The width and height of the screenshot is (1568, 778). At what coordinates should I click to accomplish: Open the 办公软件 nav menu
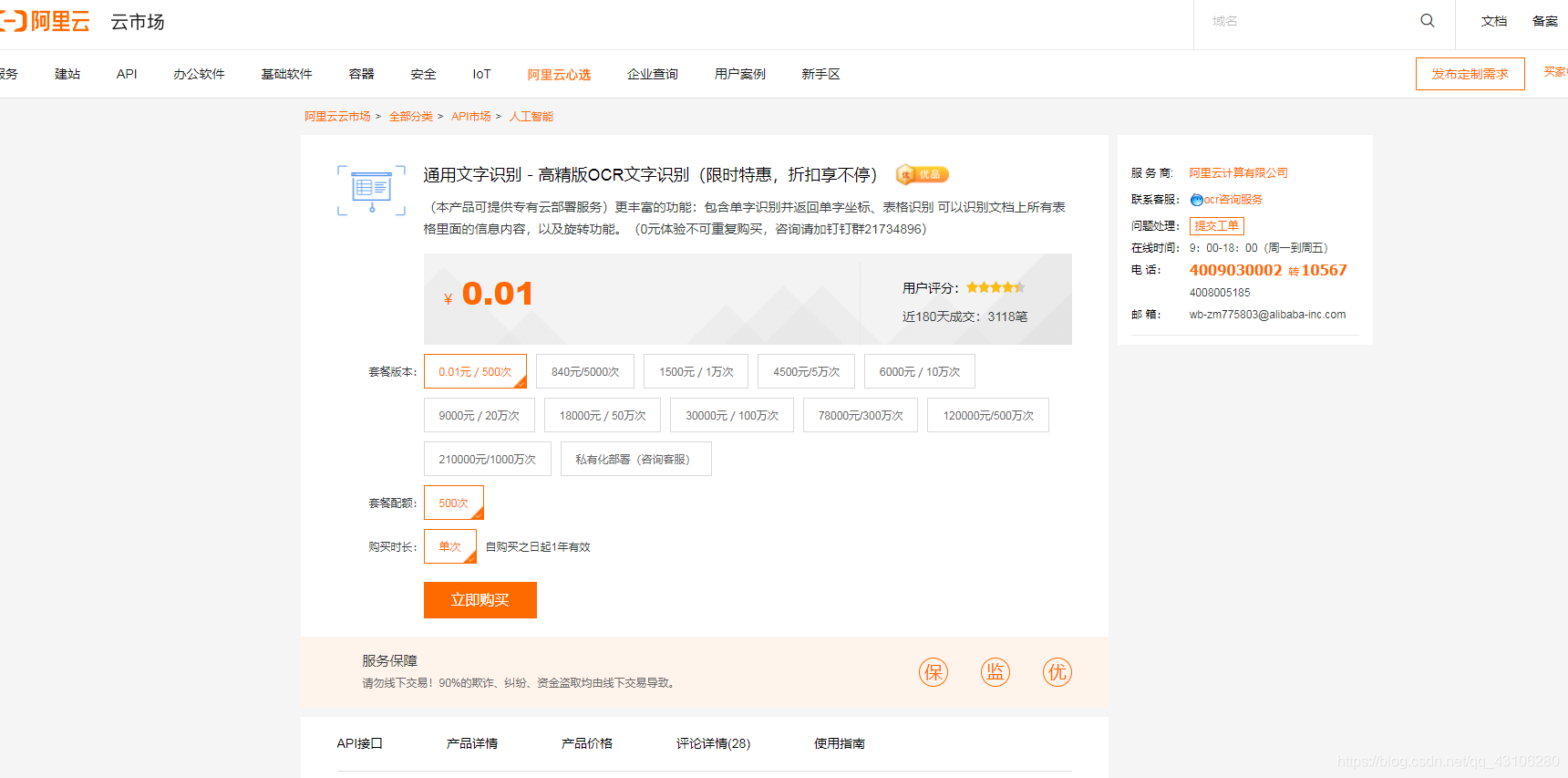pos(199,74)
